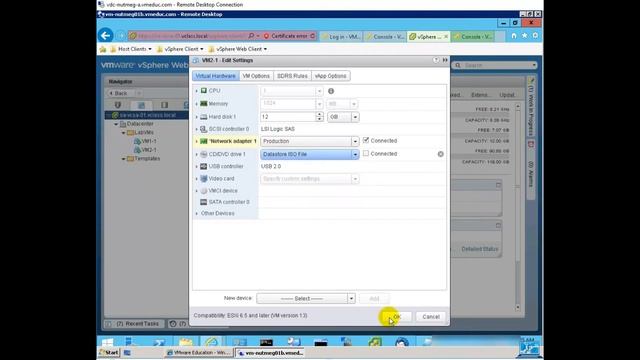Expand the SCSI controller 0 row
This screenshot has height=360, width=640.
pos(196,129)
